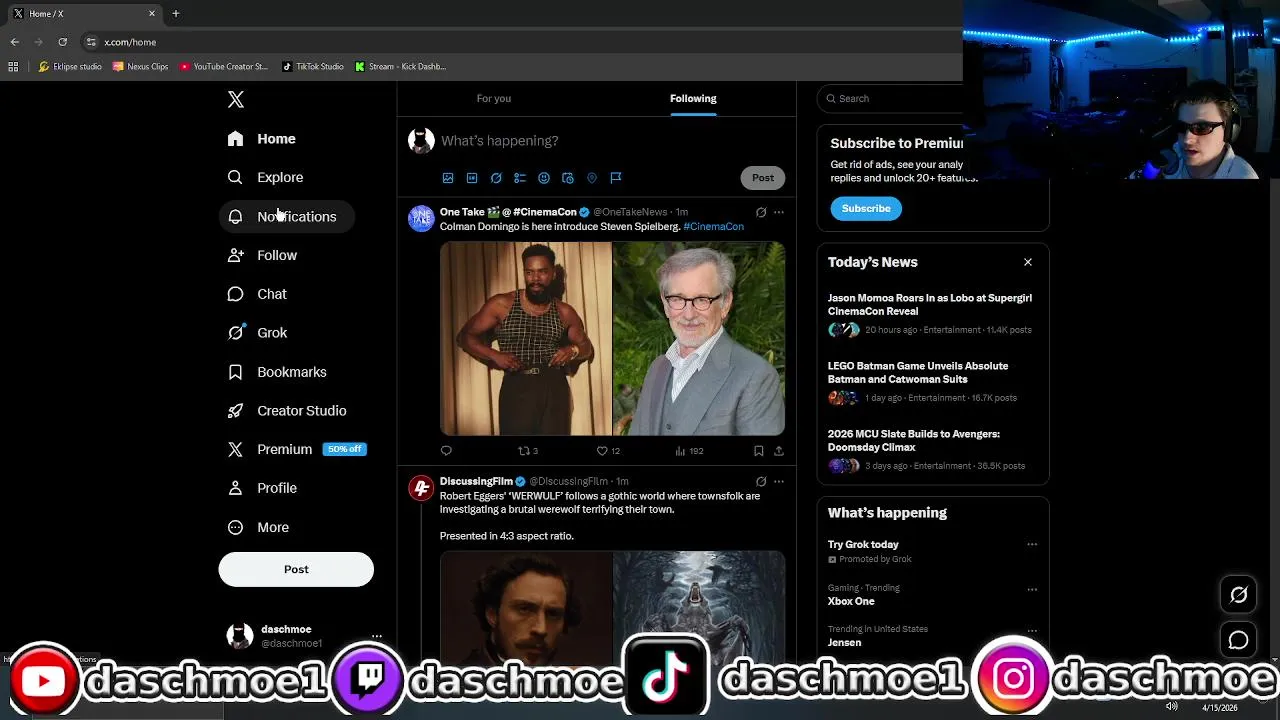Tag location icon in the composer
Image resolution: width=1280 pixels, height=720 pixels.
[592, 178]
